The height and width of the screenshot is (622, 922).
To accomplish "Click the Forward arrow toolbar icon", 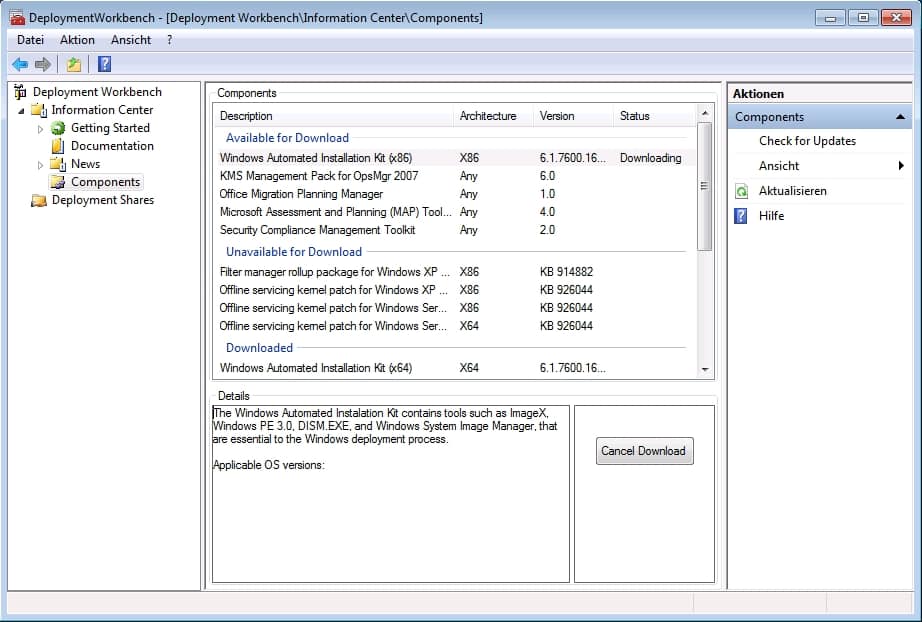I will click(x=43, y=64).
